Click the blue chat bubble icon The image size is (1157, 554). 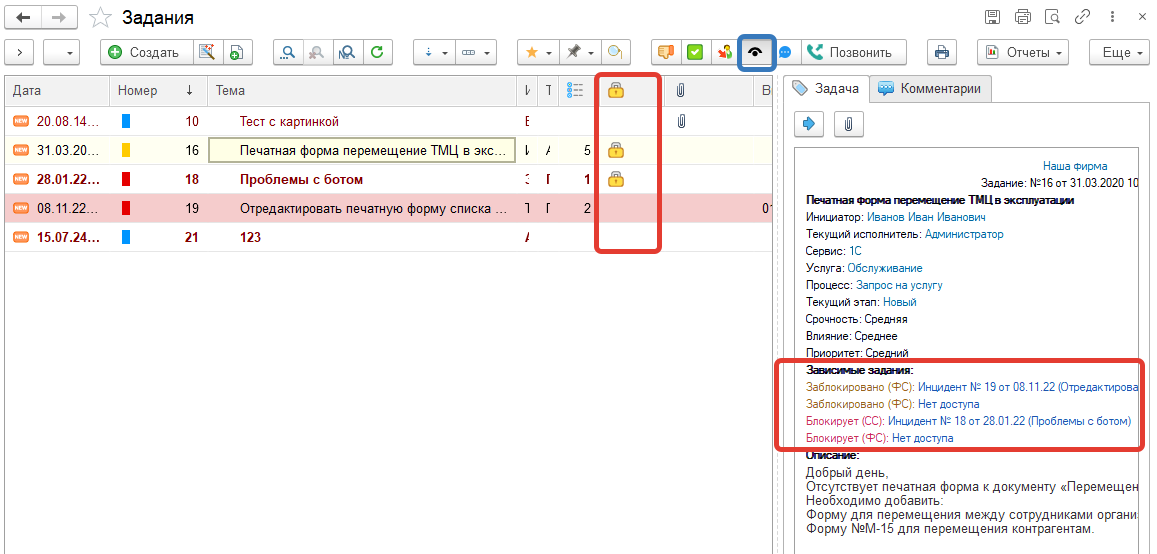(x=786, y=53)
